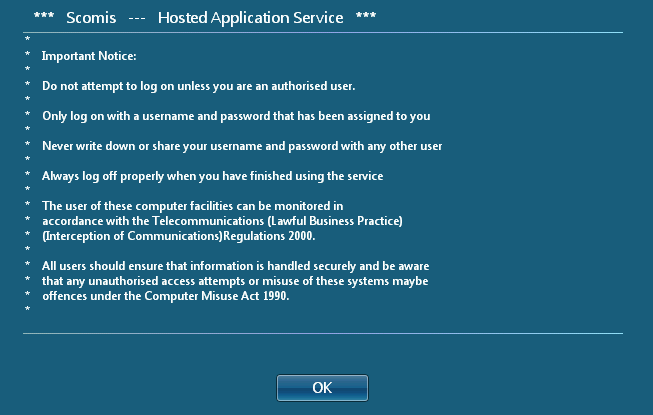Click the asterisks left of 'Scomis'
The height and width of the screenshot is (415, 653).
[43, 19]
